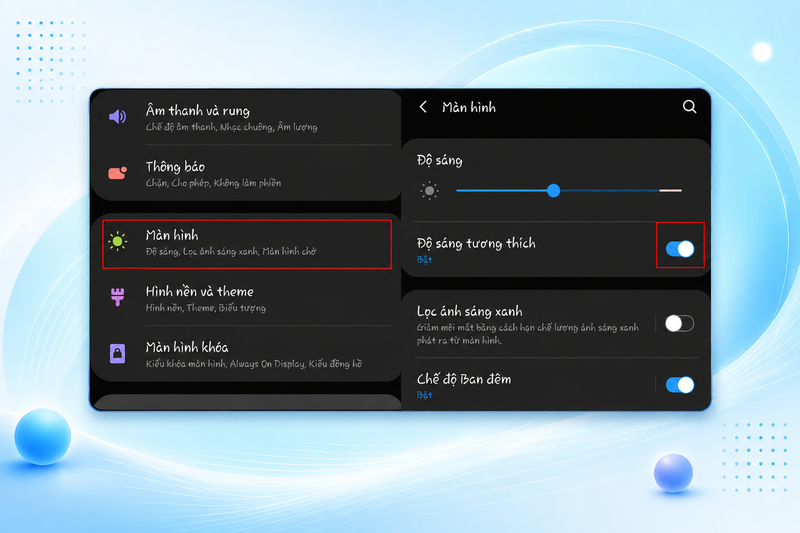This screenshot has width=800, height=533.
Task: Tap the Màn hình page title
Action: (x=468, y=107)
